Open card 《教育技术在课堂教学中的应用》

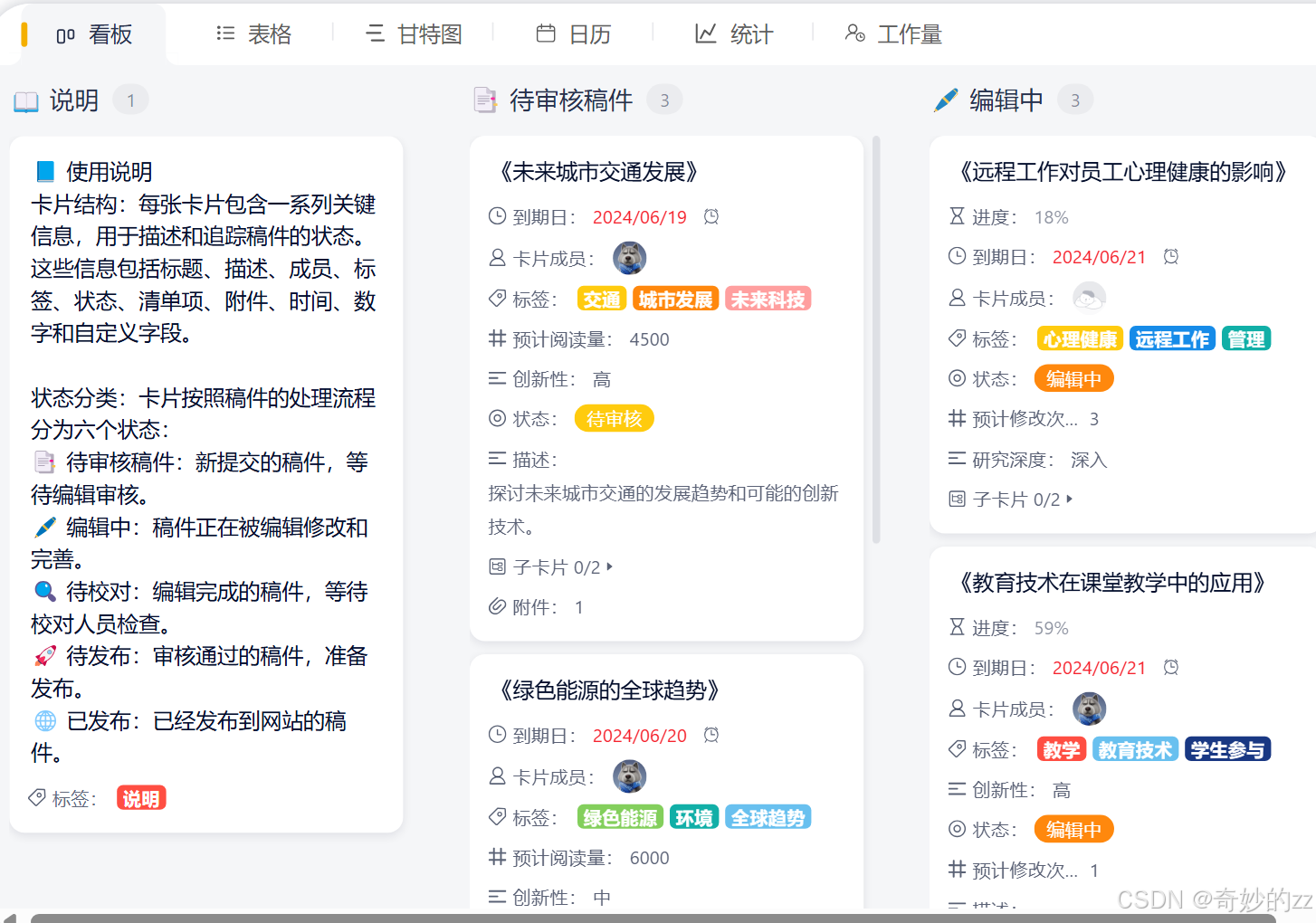[1113, 583]
